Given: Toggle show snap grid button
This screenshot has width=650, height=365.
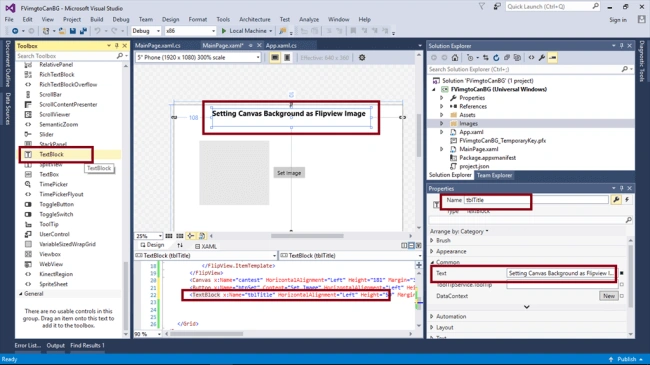Looking at the screenshot, I should (169, 236).
